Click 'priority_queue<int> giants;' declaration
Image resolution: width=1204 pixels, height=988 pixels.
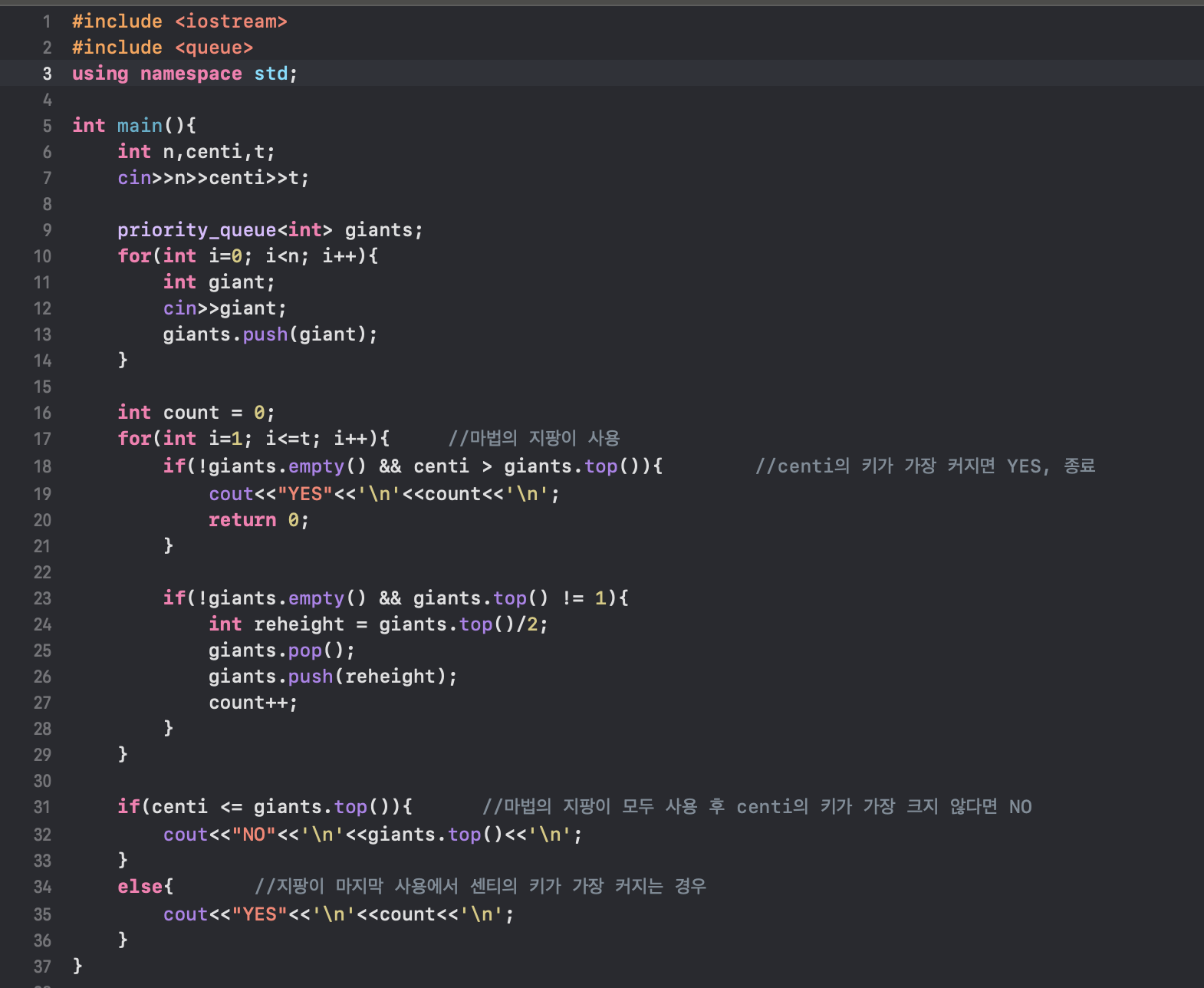pyautogui.click(x=270, y=230)
